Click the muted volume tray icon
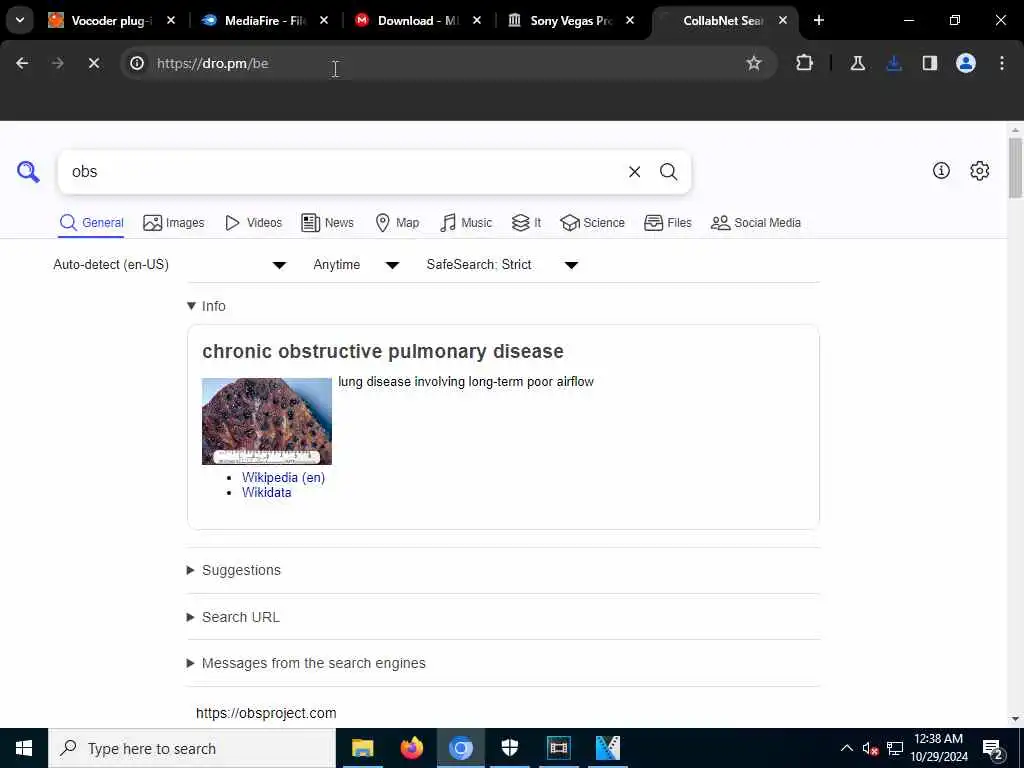 [x=870, y=748]
